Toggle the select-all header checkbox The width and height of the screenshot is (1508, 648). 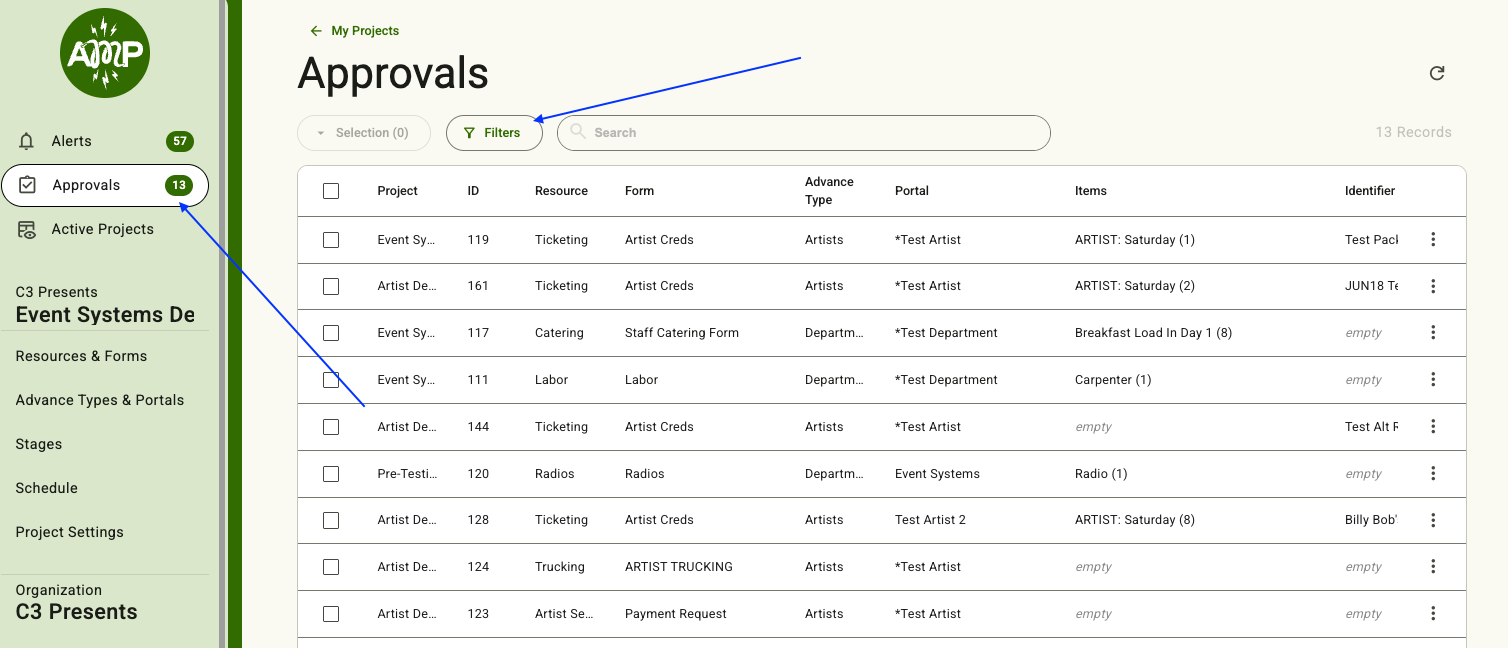click(331, 191)
